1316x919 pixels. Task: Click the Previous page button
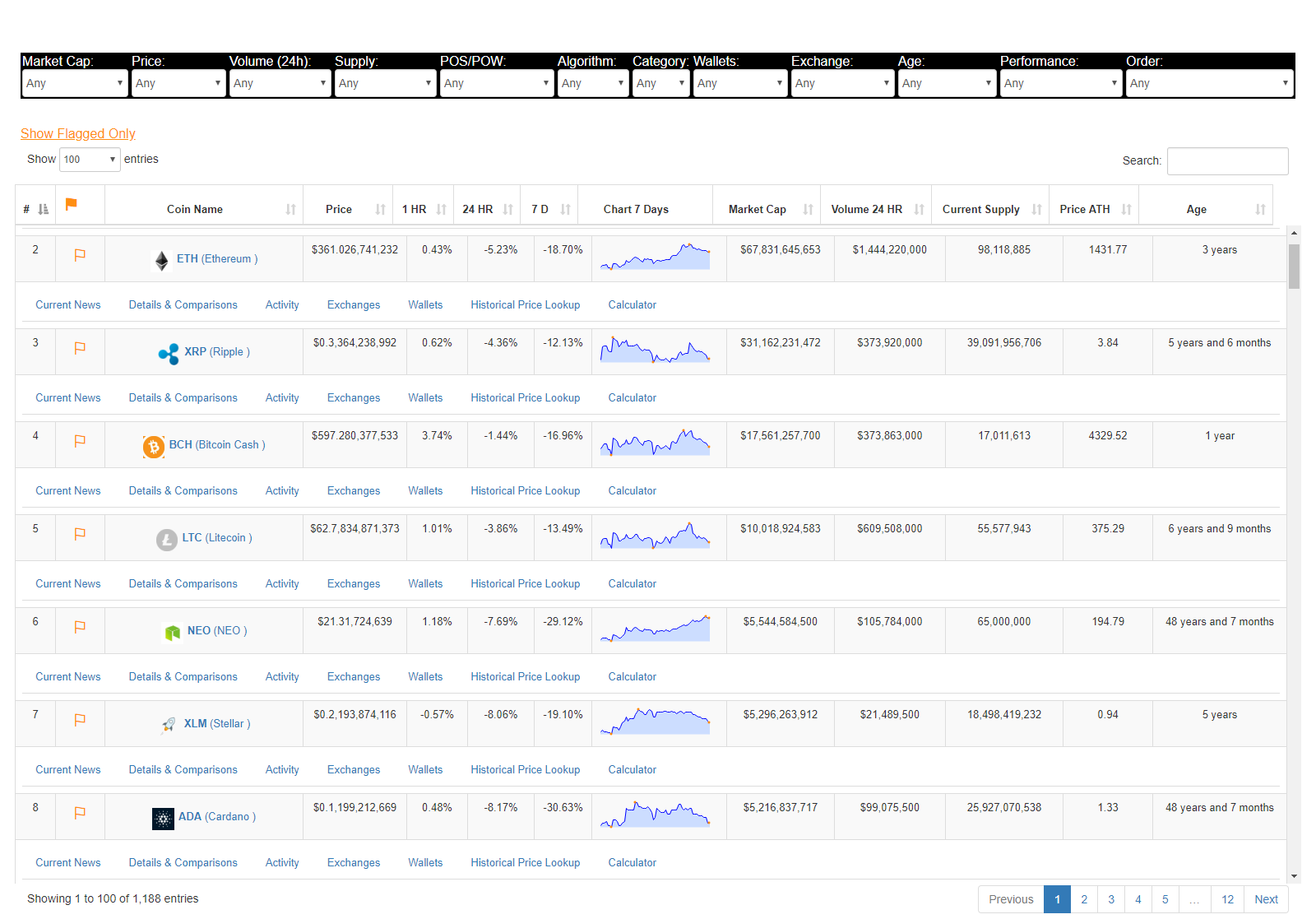[1011, 899]
